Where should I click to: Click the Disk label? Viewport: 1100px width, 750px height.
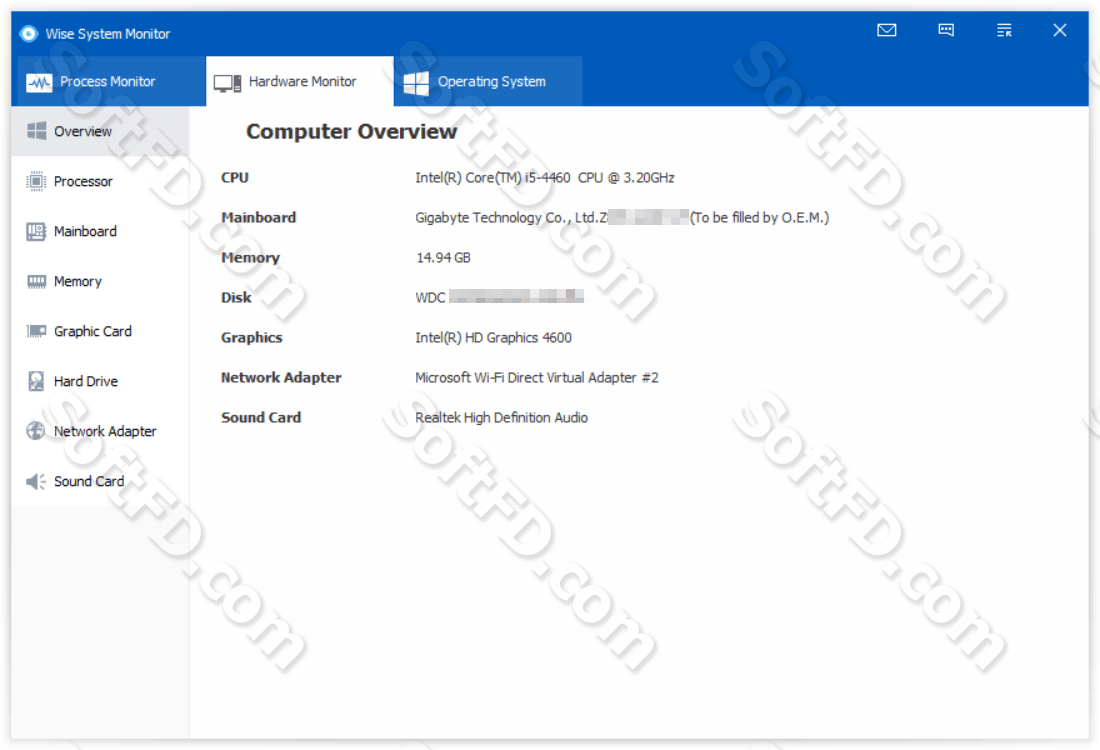[236, 297]
